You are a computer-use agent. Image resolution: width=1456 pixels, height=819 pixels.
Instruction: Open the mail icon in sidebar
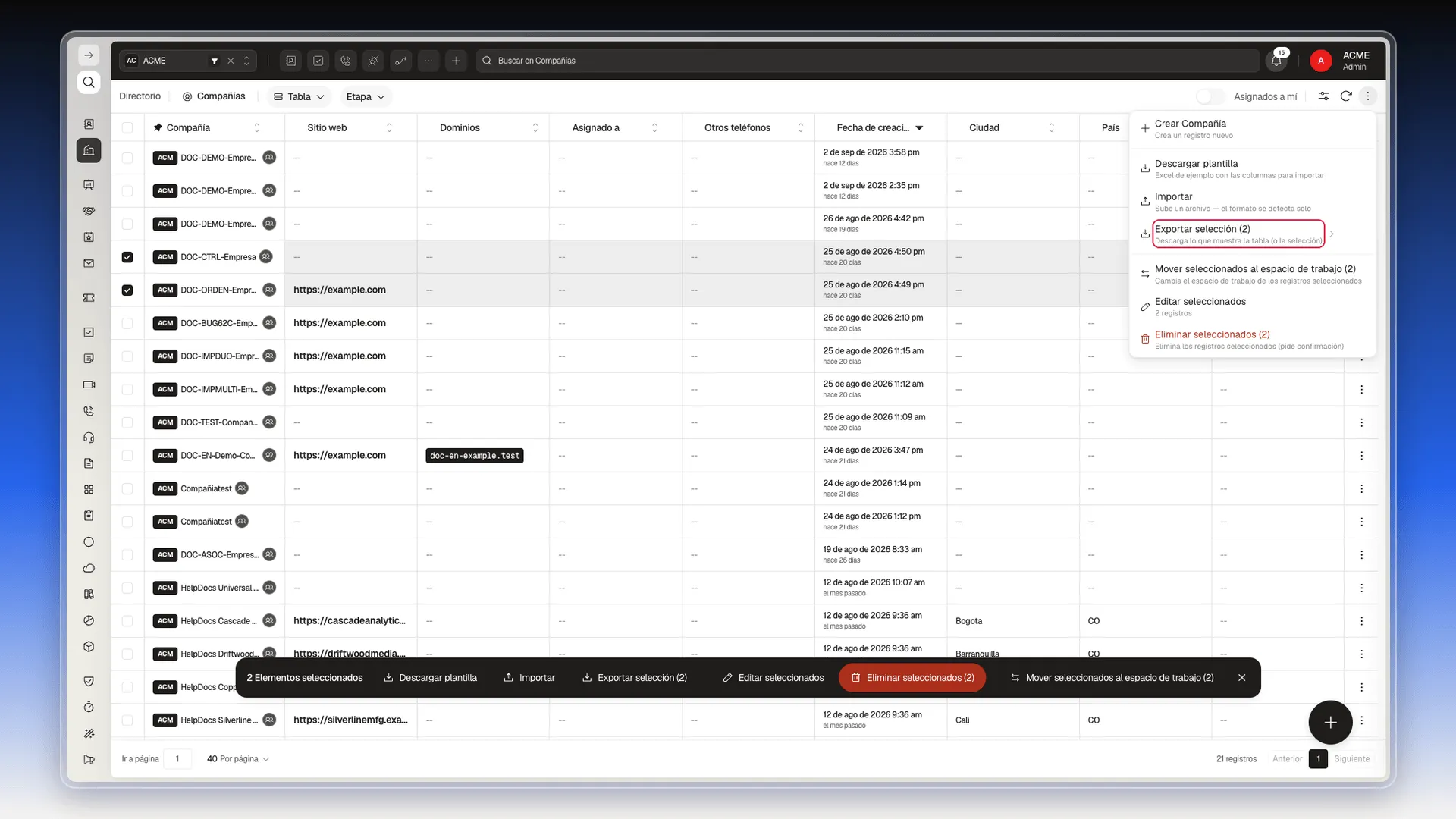tap(89, 263)
